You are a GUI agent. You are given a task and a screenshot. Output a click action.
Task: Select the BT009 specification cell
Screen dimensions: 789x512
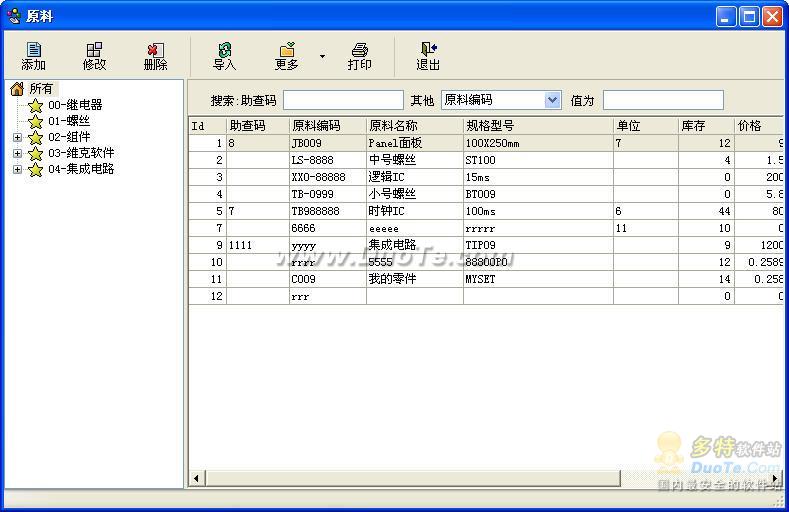click(x=538, y=194)
